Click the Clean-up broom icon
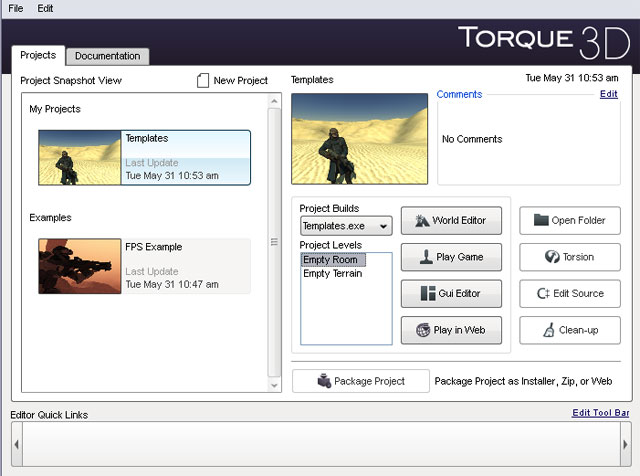This screenshot has height=476, width=640. (549, 330)
